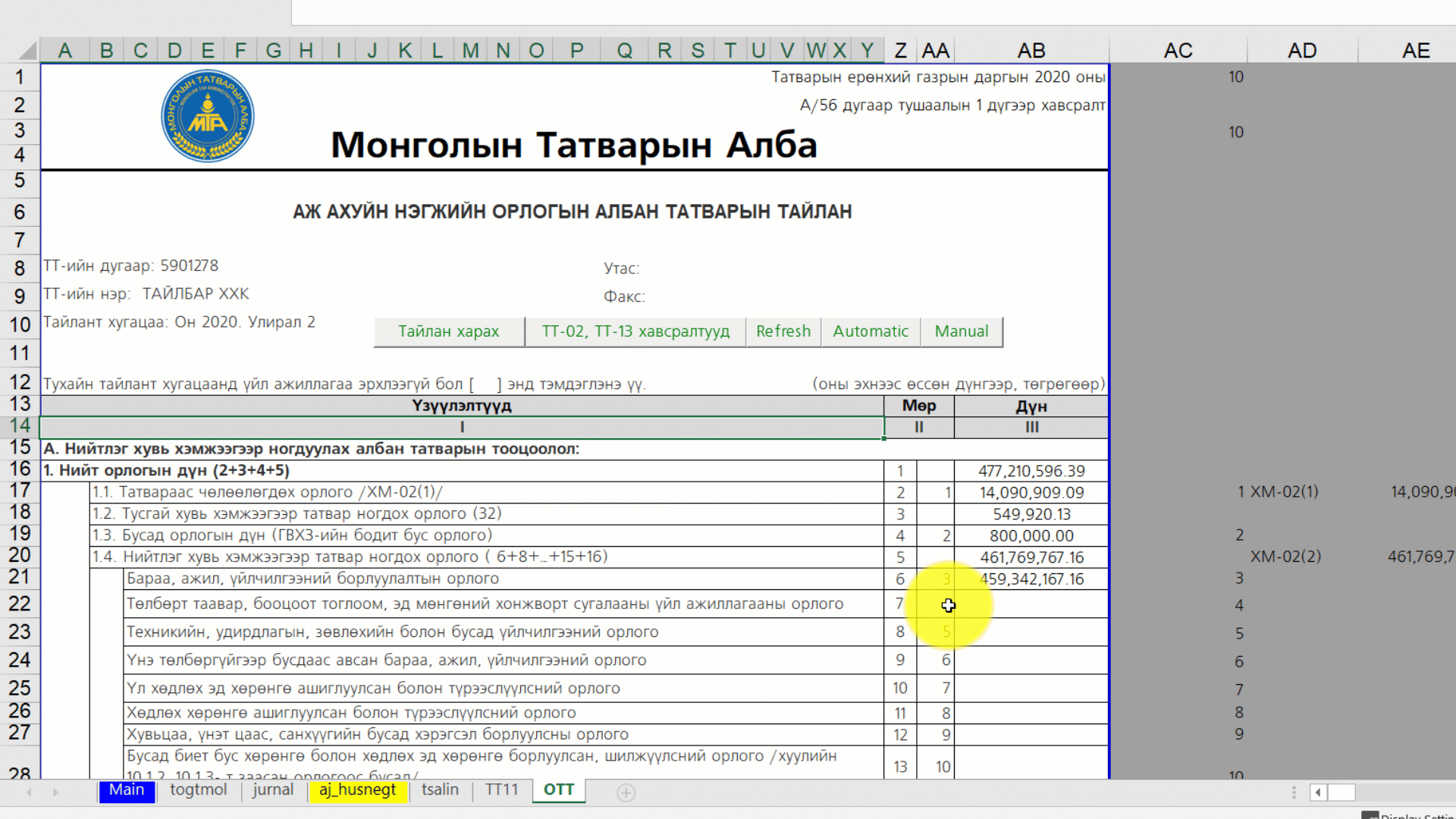Switch calculation to Automatic
This screenshot has height=819, width=1456.
tap(870, 331)
